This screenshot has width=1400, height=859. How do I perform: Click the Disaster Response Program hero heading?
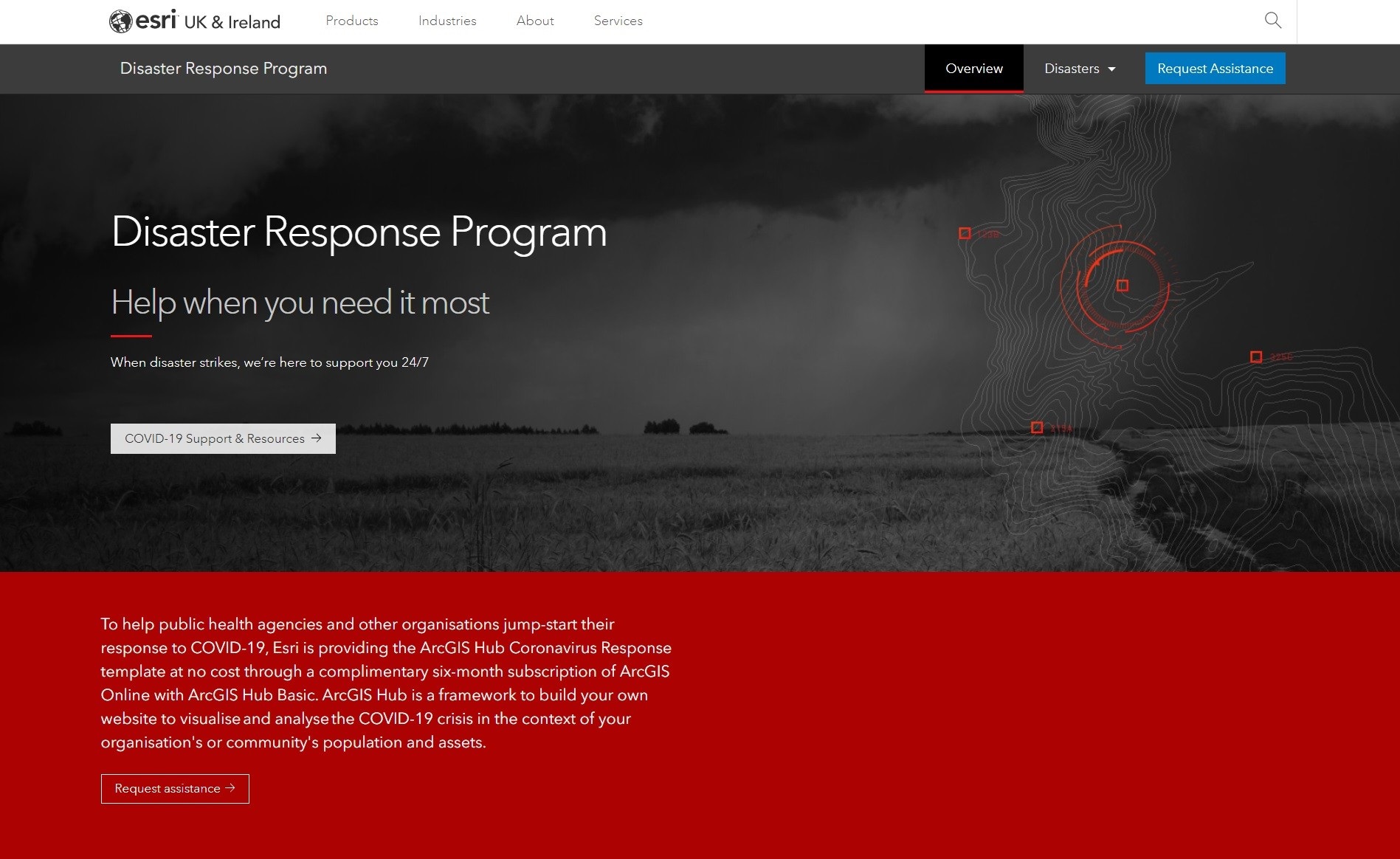359,232
